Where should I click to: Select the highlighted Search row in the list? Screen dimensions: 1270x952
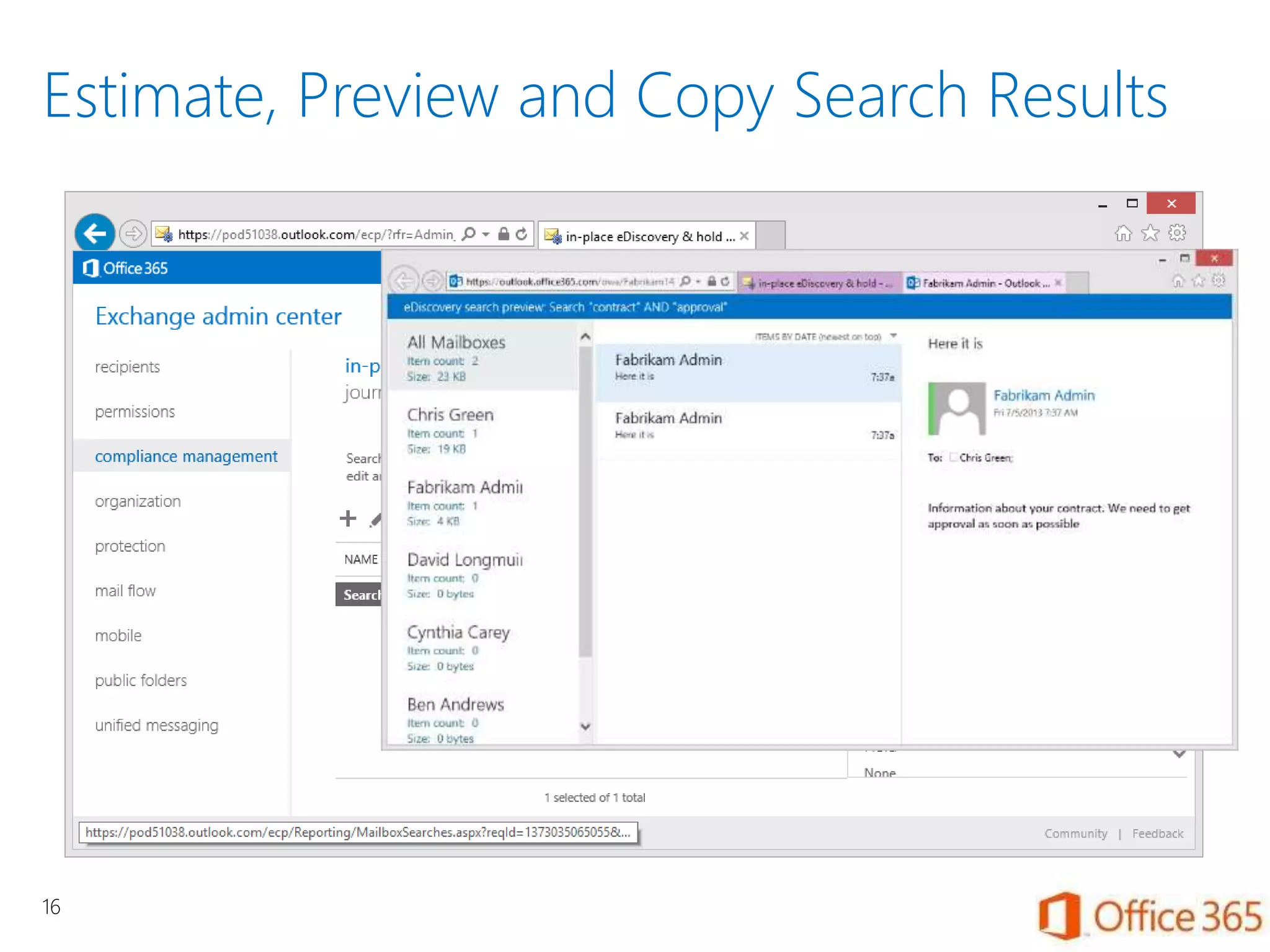tap(358, 594)
